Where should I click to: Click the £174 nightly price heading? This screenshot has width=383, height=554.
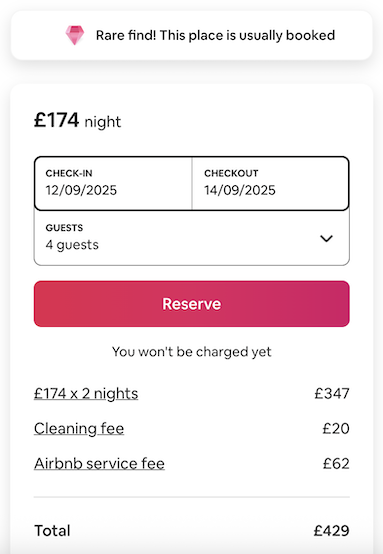[77, 120]
